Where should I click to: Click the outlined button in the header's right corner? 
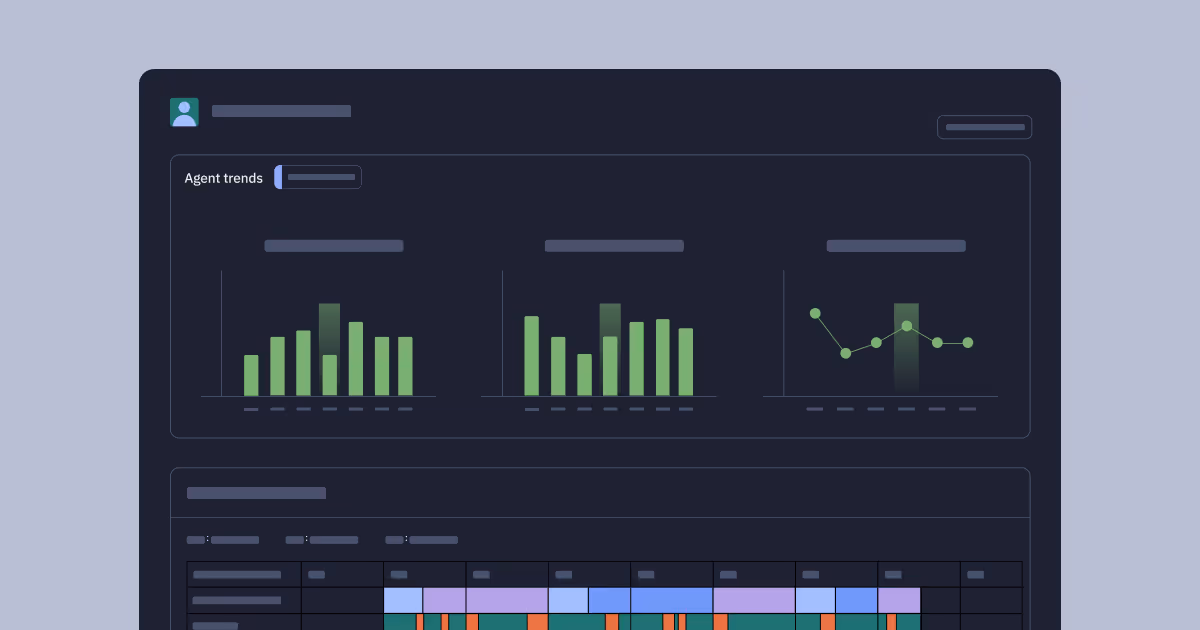point(984,127)
